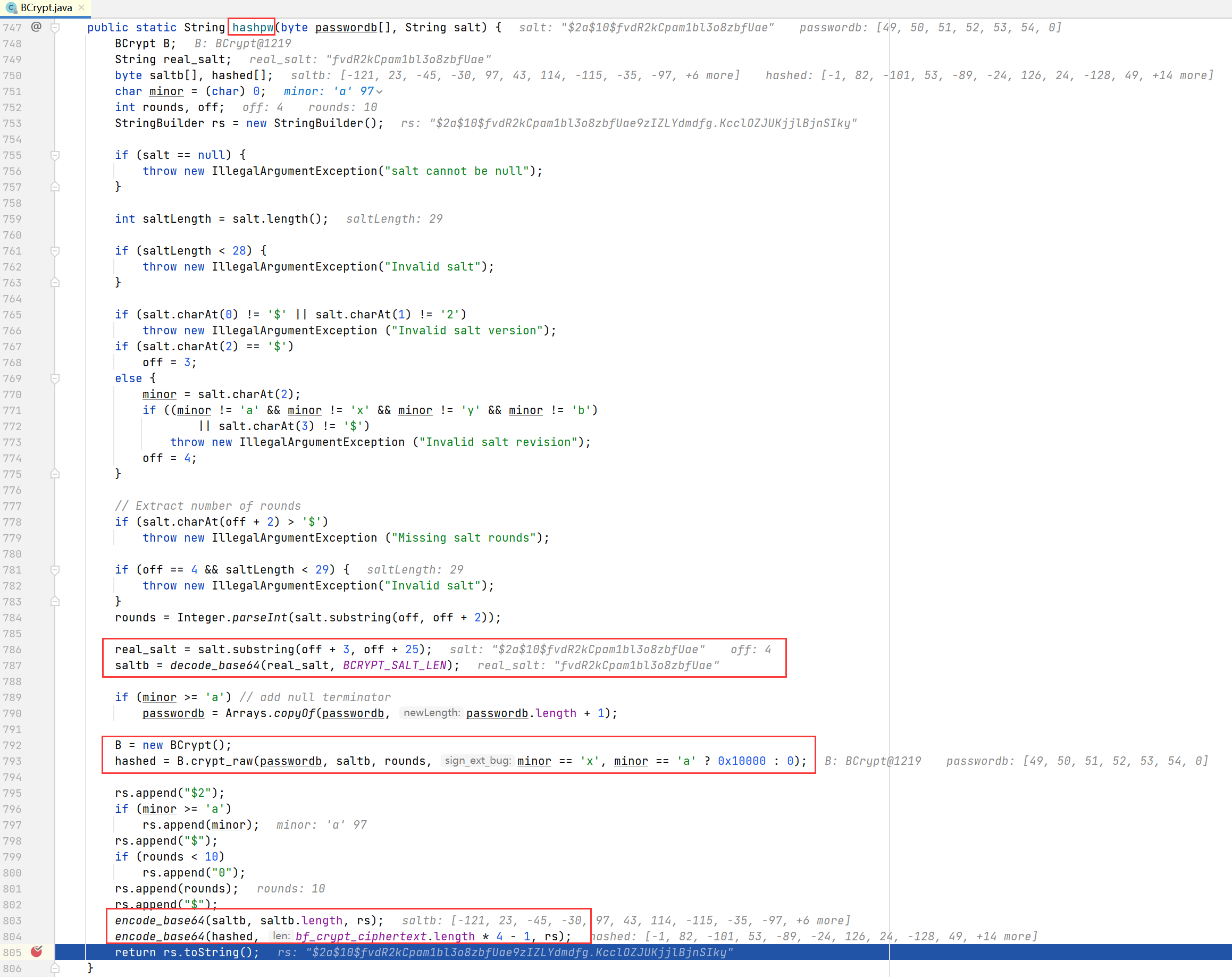1232x977 pixels.
Task: Click the @ annotation gutter icon on line 747
Action: pyautogui.click(x=36, y=27)
